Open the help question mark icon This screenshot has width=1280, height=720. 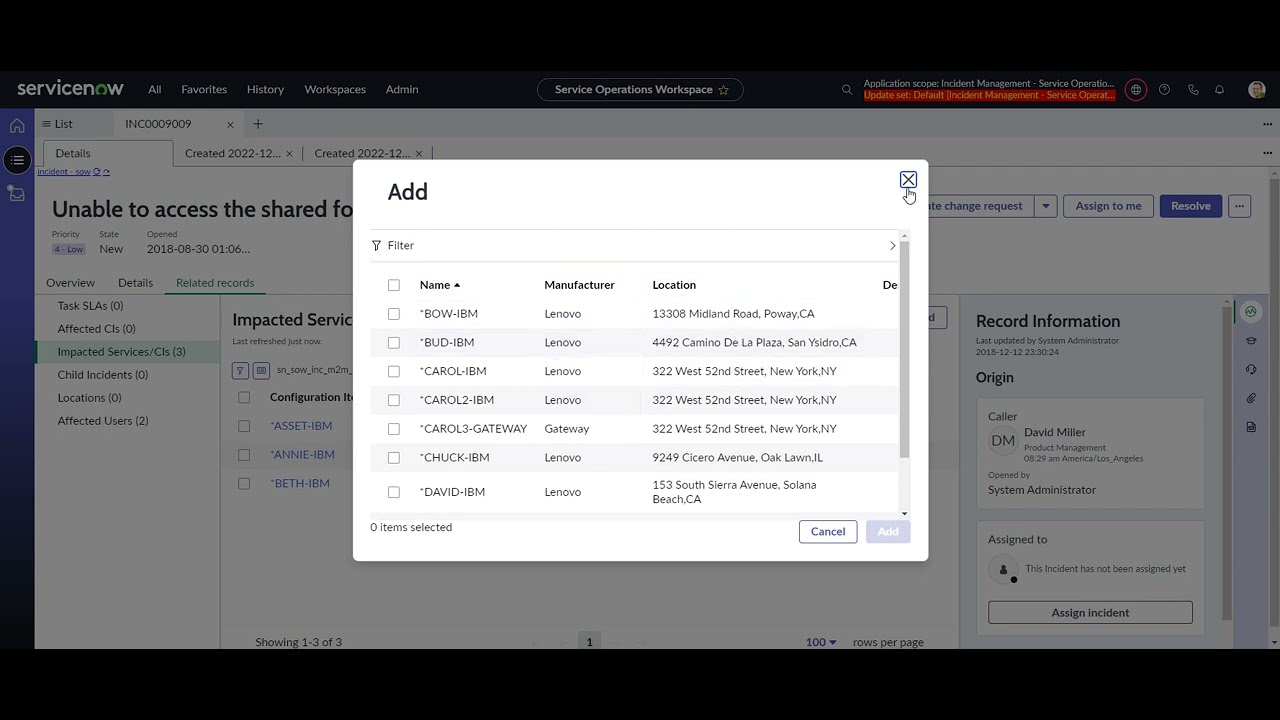pyautogui.click(x=1164, y=90)
